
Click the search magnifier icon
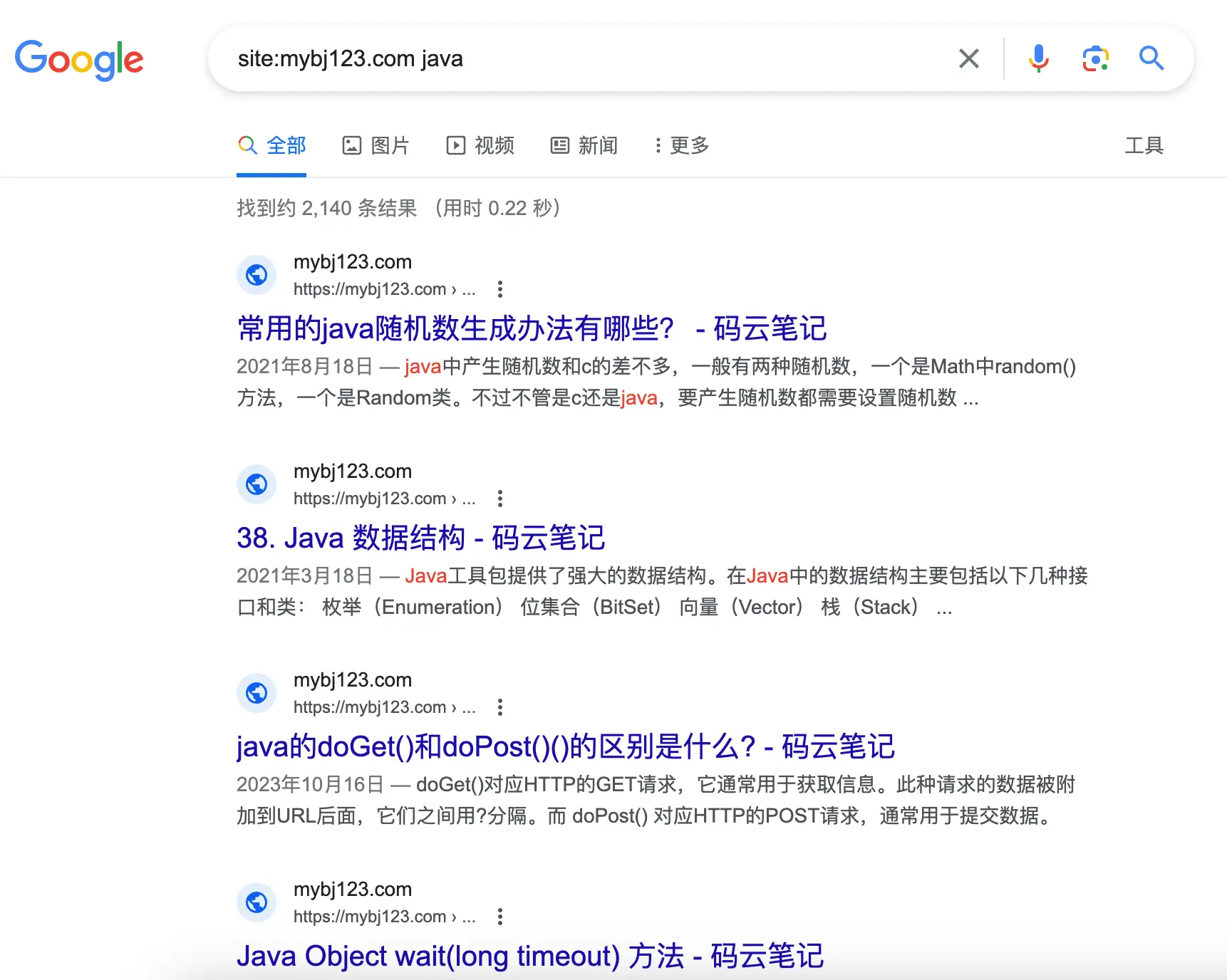1151,58
